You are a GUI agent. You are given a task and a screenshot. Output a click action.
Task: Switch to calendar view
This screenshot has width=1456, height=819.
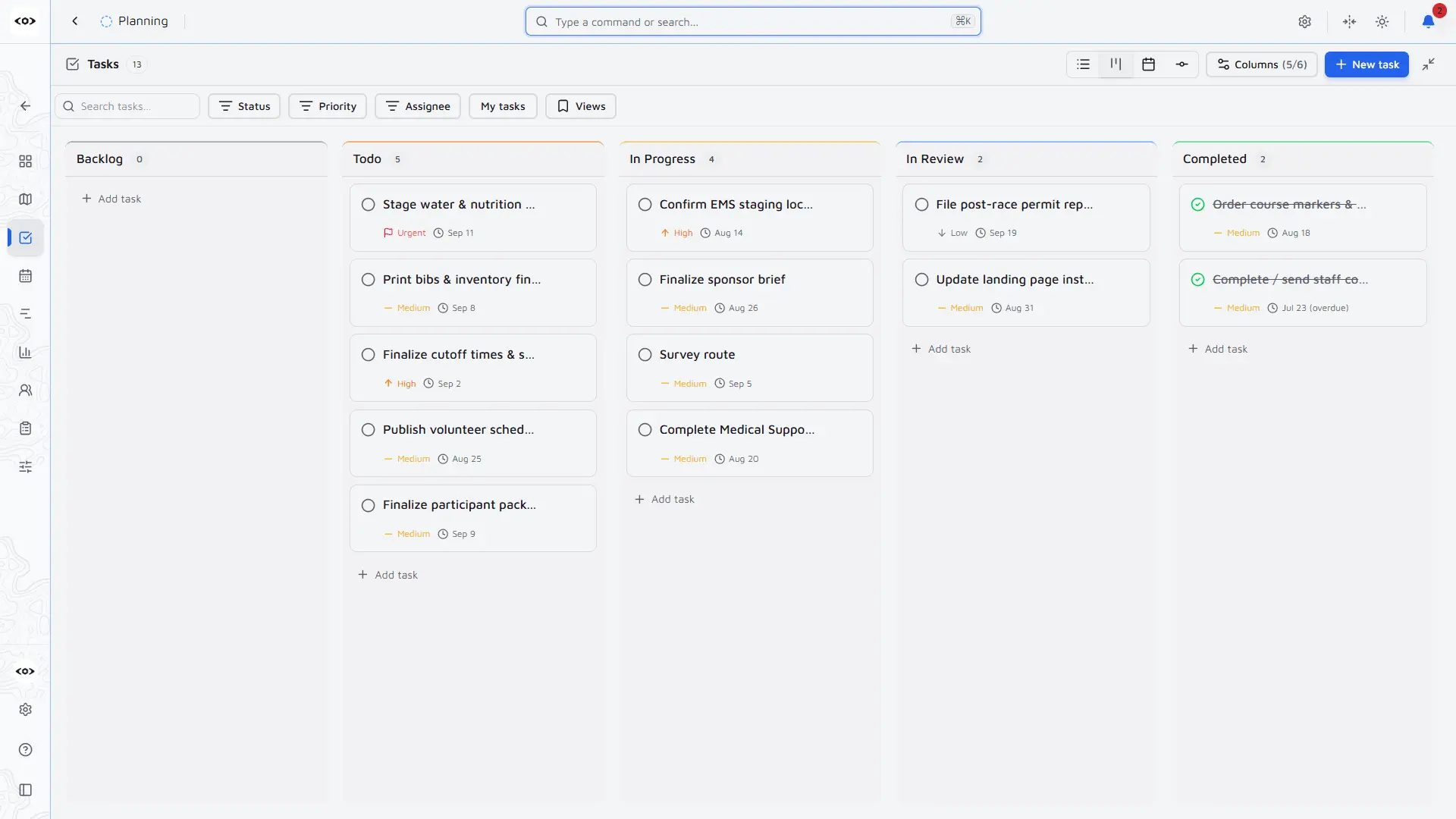1148,64
